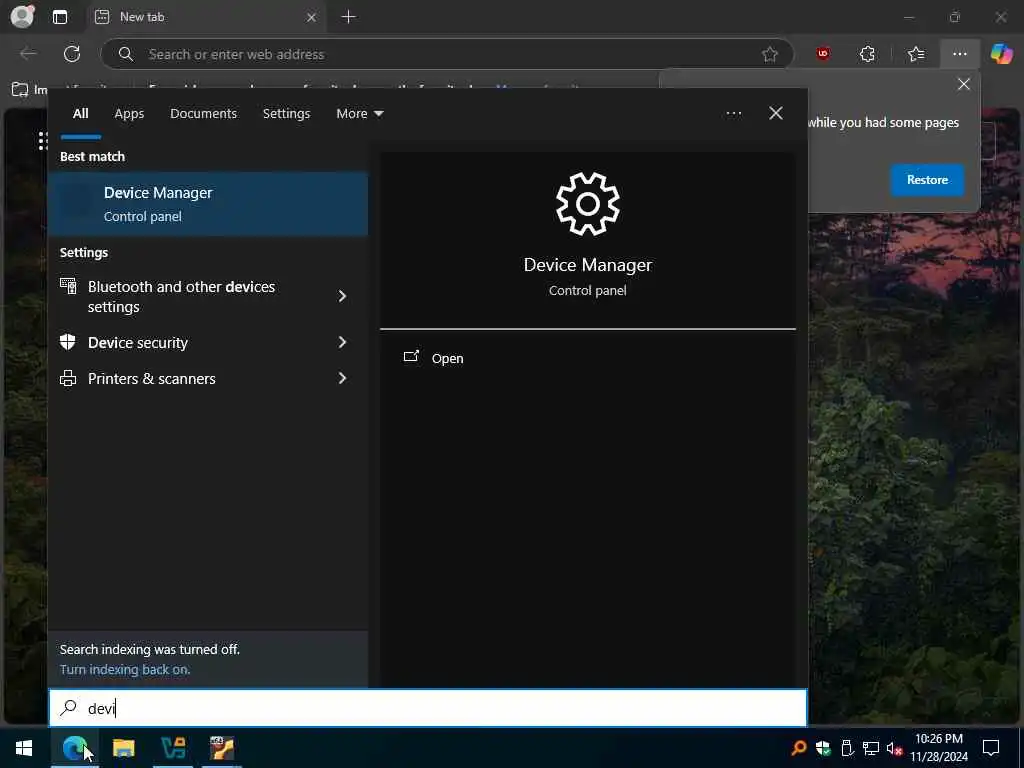Image resolution: width=1024 pixels, height=768 pixels.
Task: Open the Extensions puzzle icon
Action: tap(867, 54)
